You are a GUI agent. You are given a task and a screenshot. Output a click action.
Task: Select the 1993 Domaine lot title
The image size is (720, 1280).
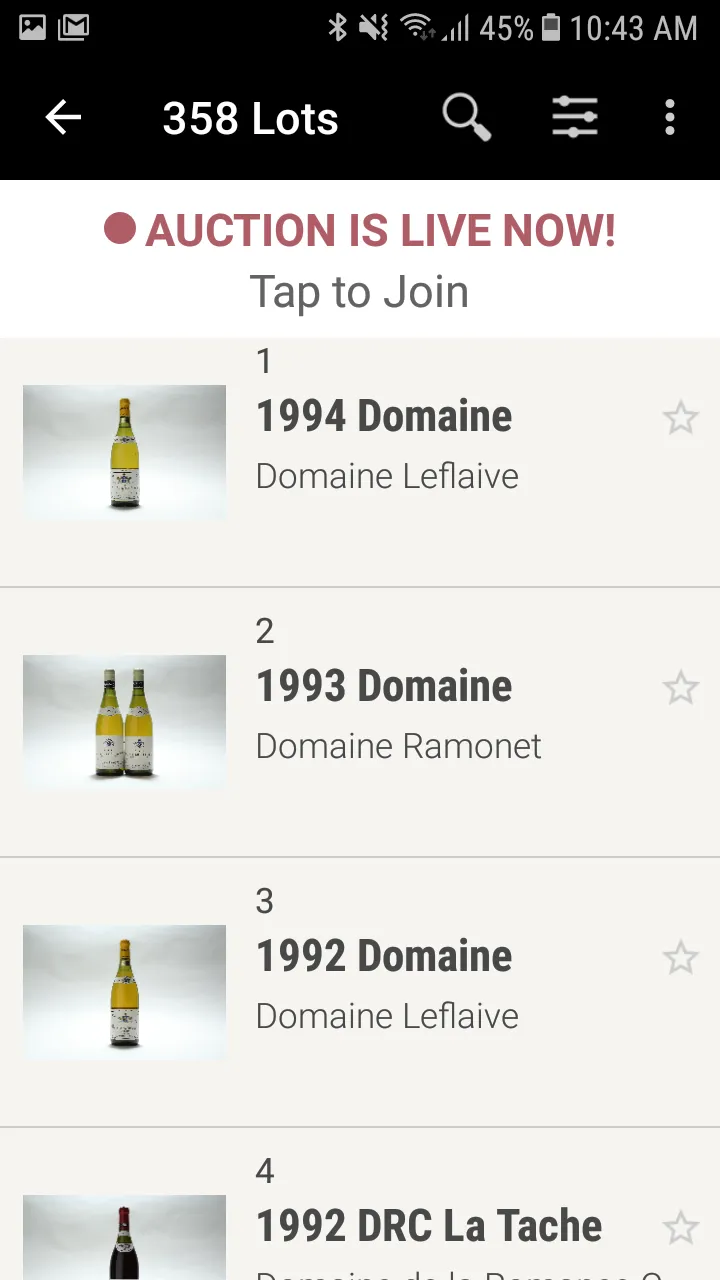coord(384,686)
